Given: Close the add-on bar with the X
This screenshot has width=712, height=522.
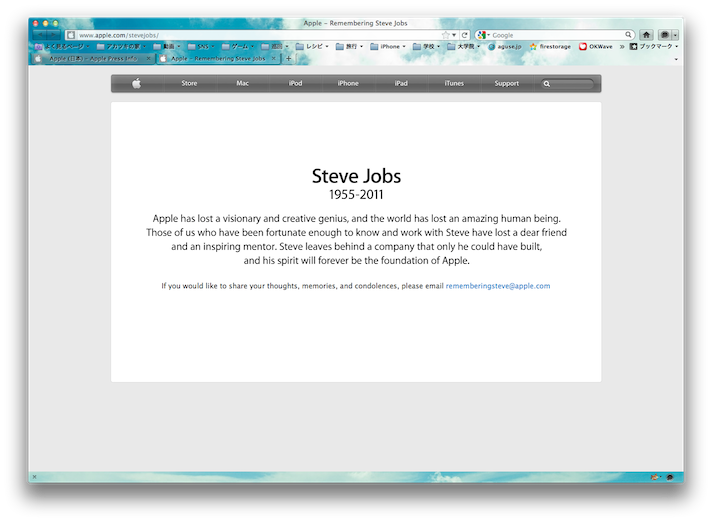Looking at the screenshot, I should point(35,477).
